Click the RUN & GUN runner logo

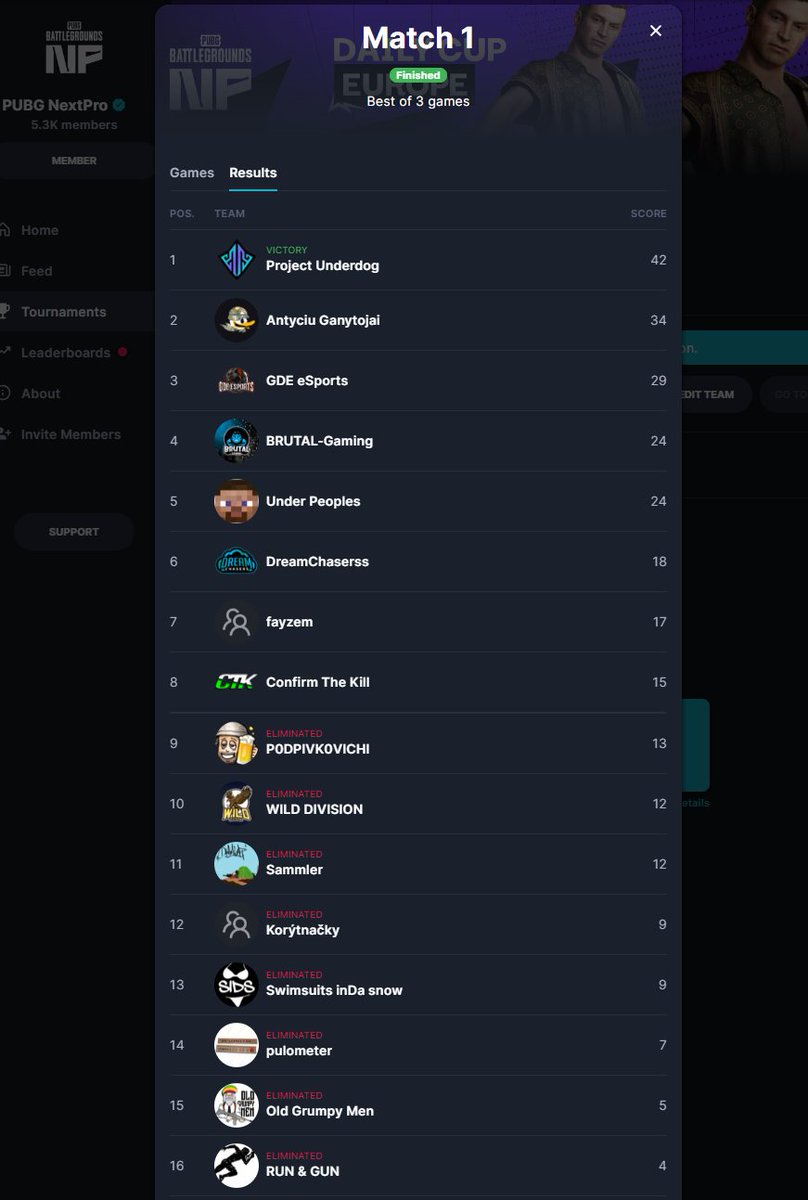[x=236, y=1165]
